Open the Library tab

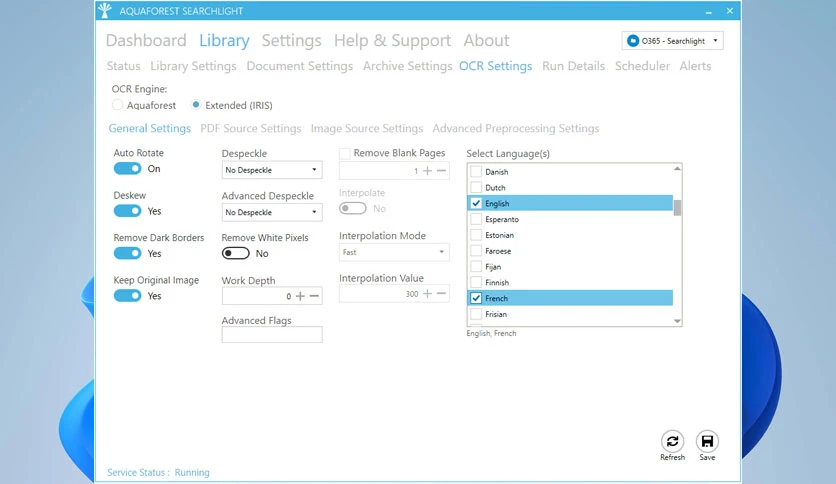tap(224, 41)
